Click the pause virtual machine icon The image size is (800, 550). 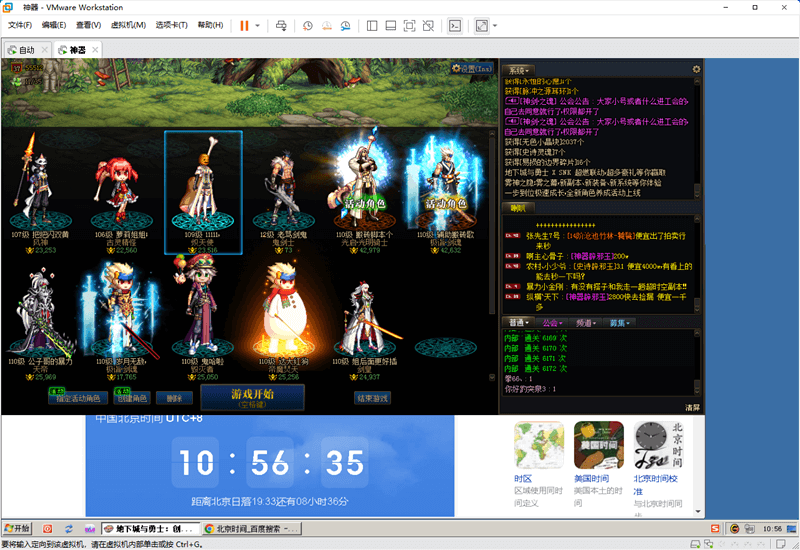pyautogui.click(x=244, y=26)
